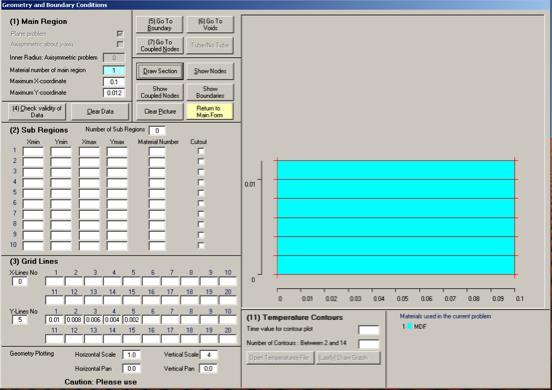
Task: Click the Xmin field of sub region 5
Action: 33,194
